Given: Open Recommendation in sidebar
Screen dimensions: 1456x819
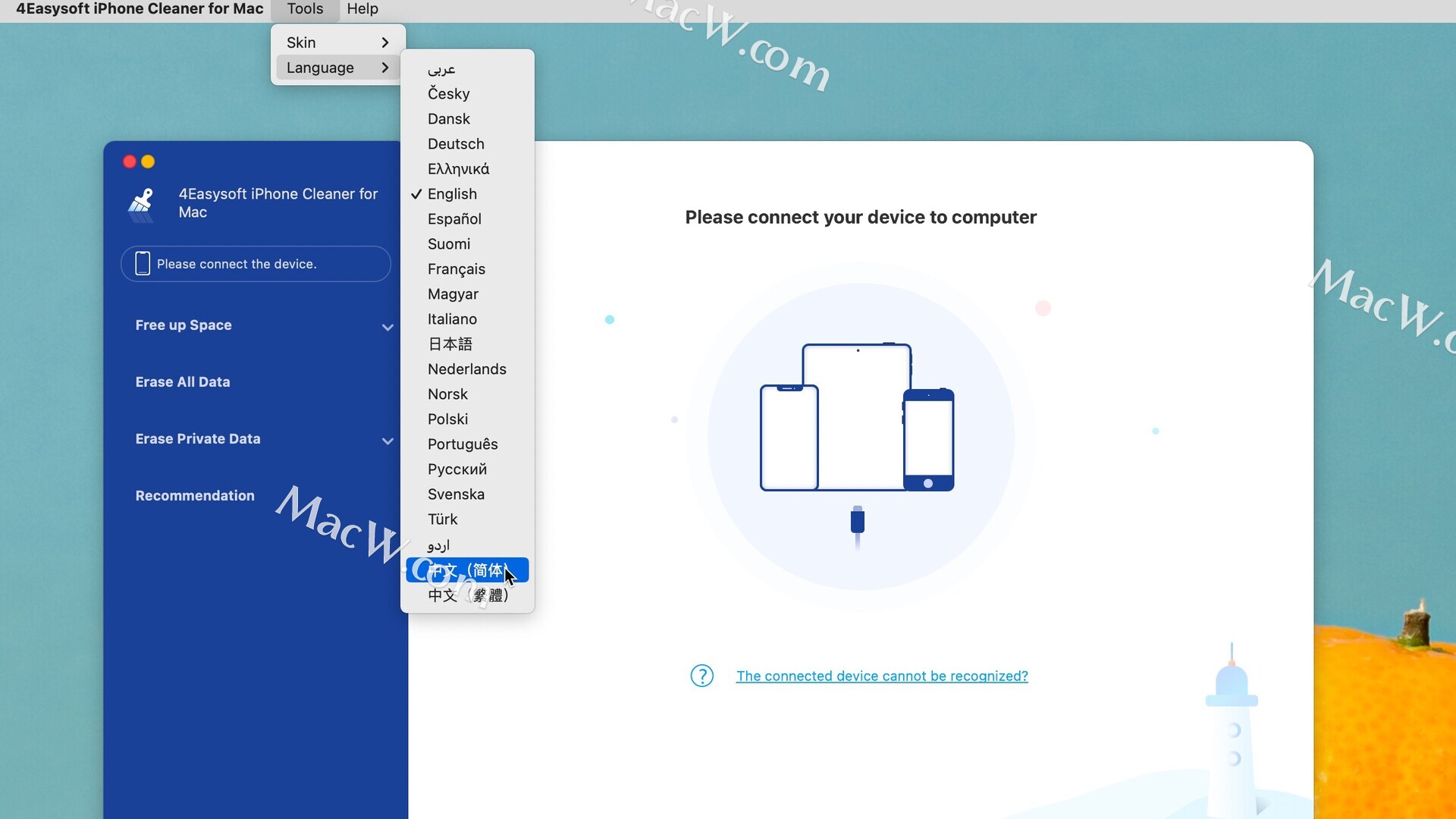Looking at the screenshot, I should (195, 495).
